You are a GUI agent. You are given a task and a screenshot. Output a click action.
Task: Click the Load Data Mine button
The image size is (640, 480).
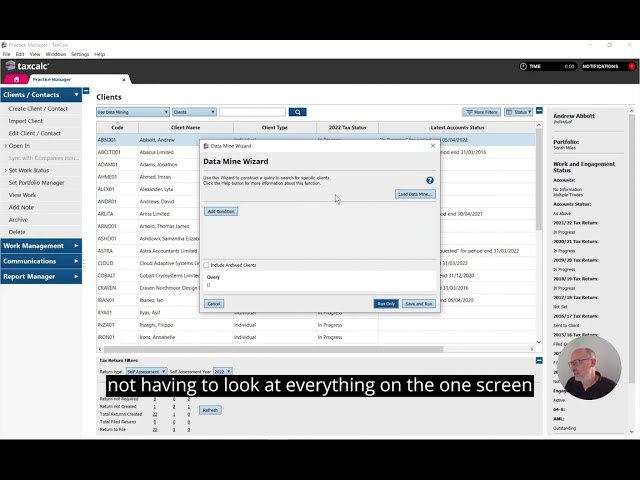415,194
